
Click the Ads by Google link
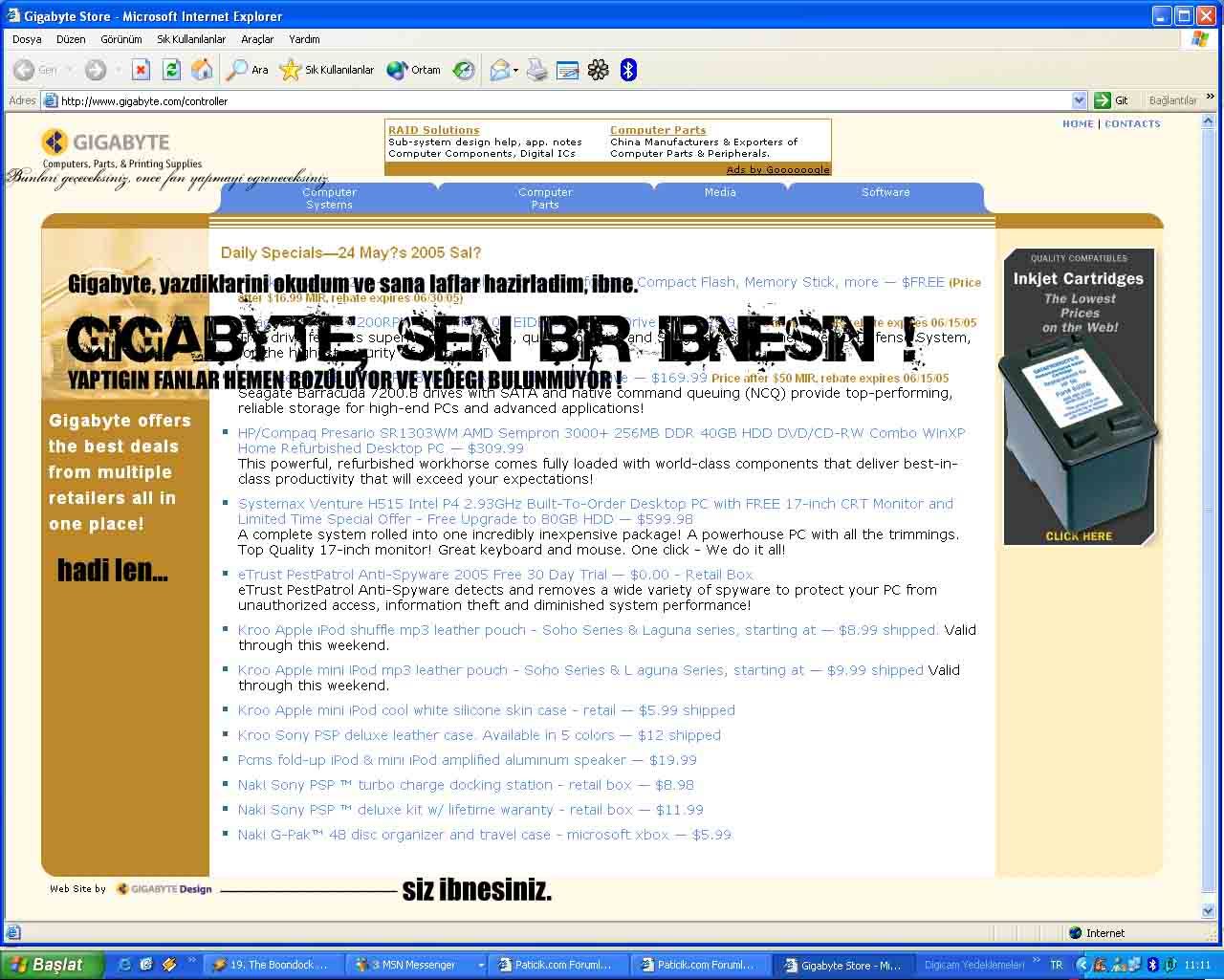(x=777, y=170)
